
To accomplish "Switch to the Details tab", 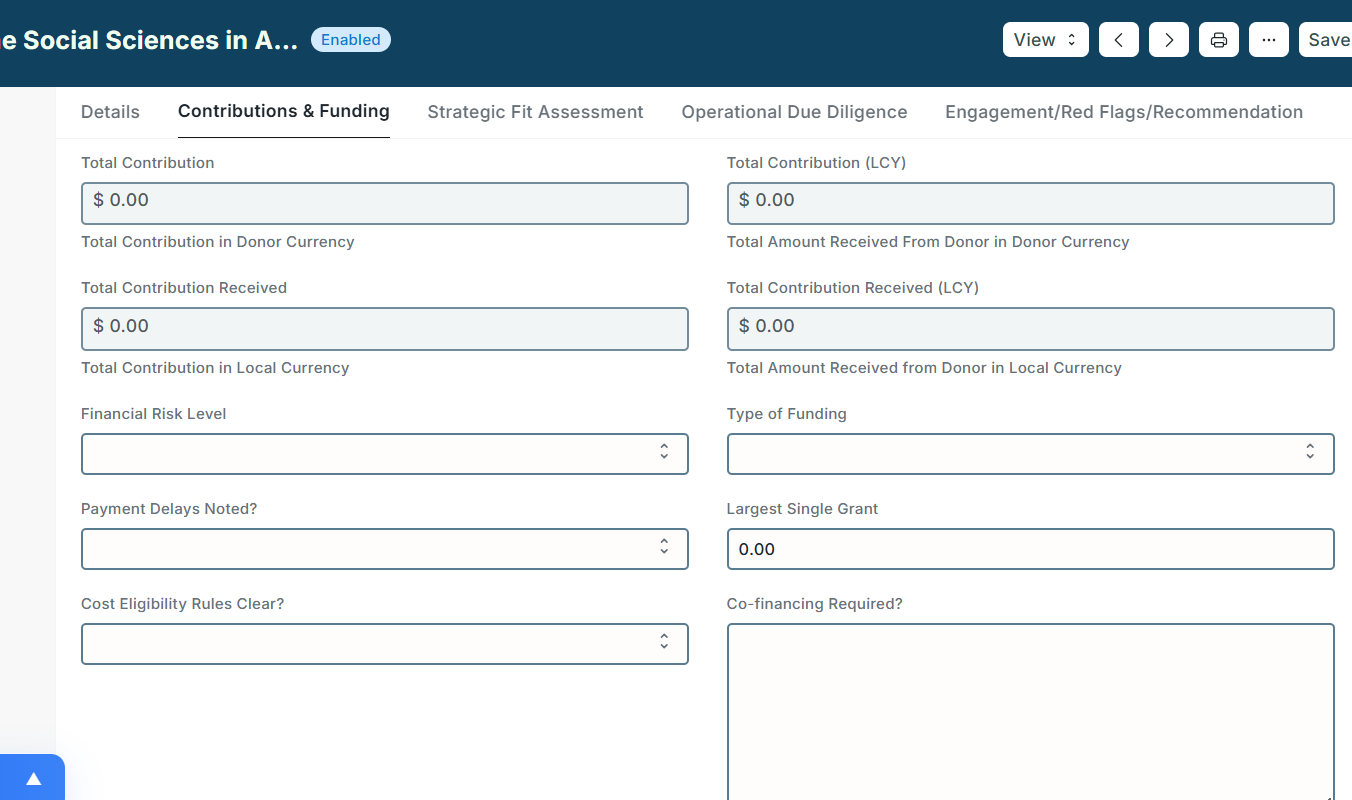I will [110, 112].
